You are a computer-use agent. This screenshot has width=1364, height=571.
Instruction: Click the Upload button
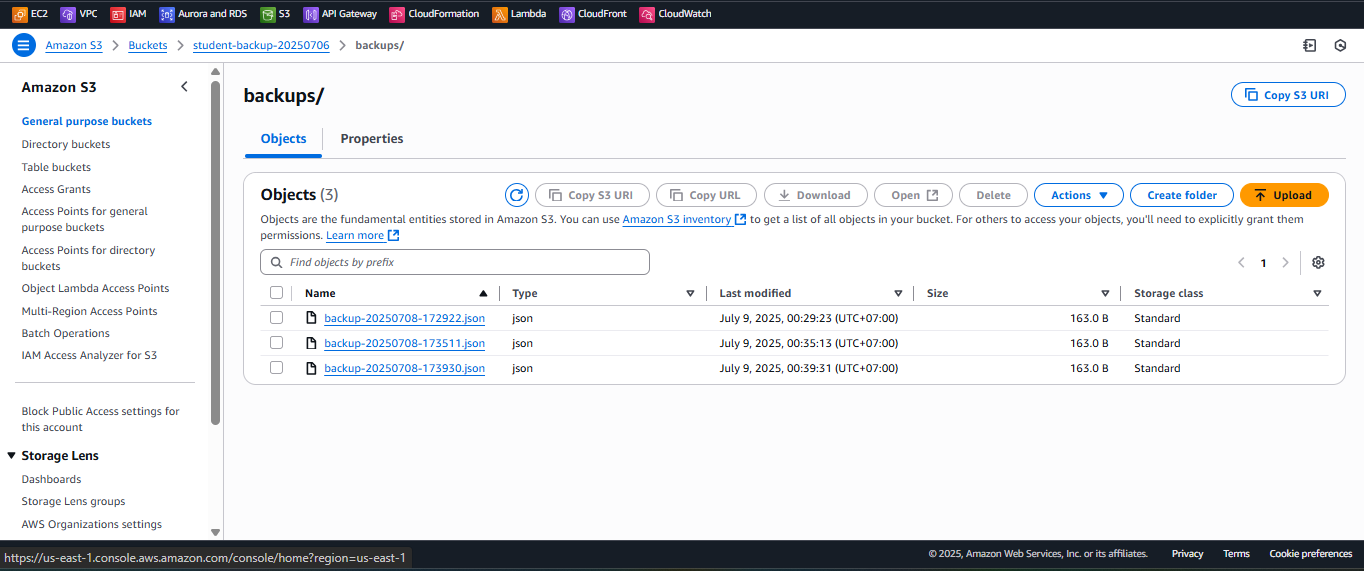point(1284,195)
